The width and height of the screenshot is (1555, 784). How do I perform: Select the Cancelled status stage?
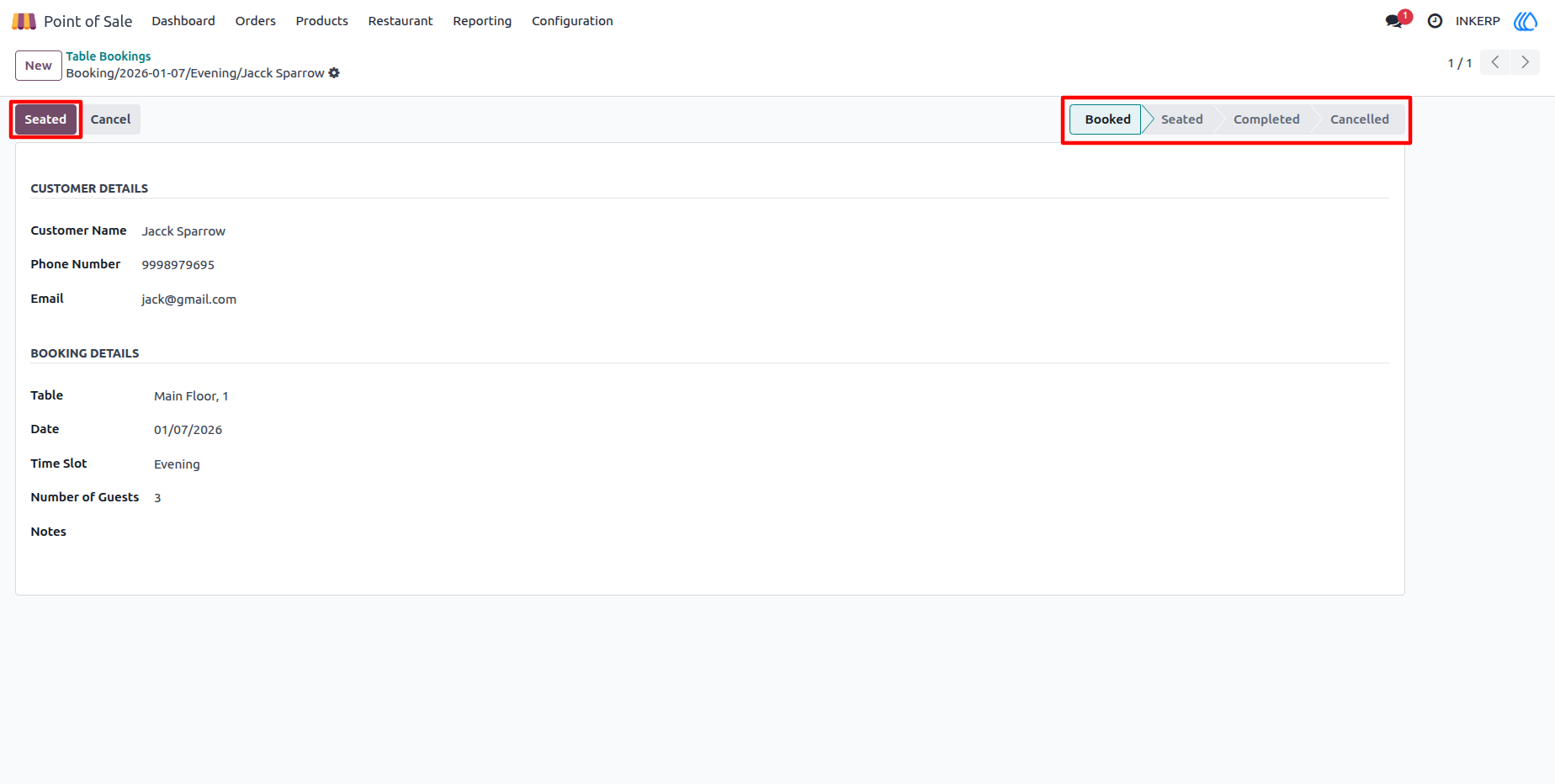click(1359, 119)
